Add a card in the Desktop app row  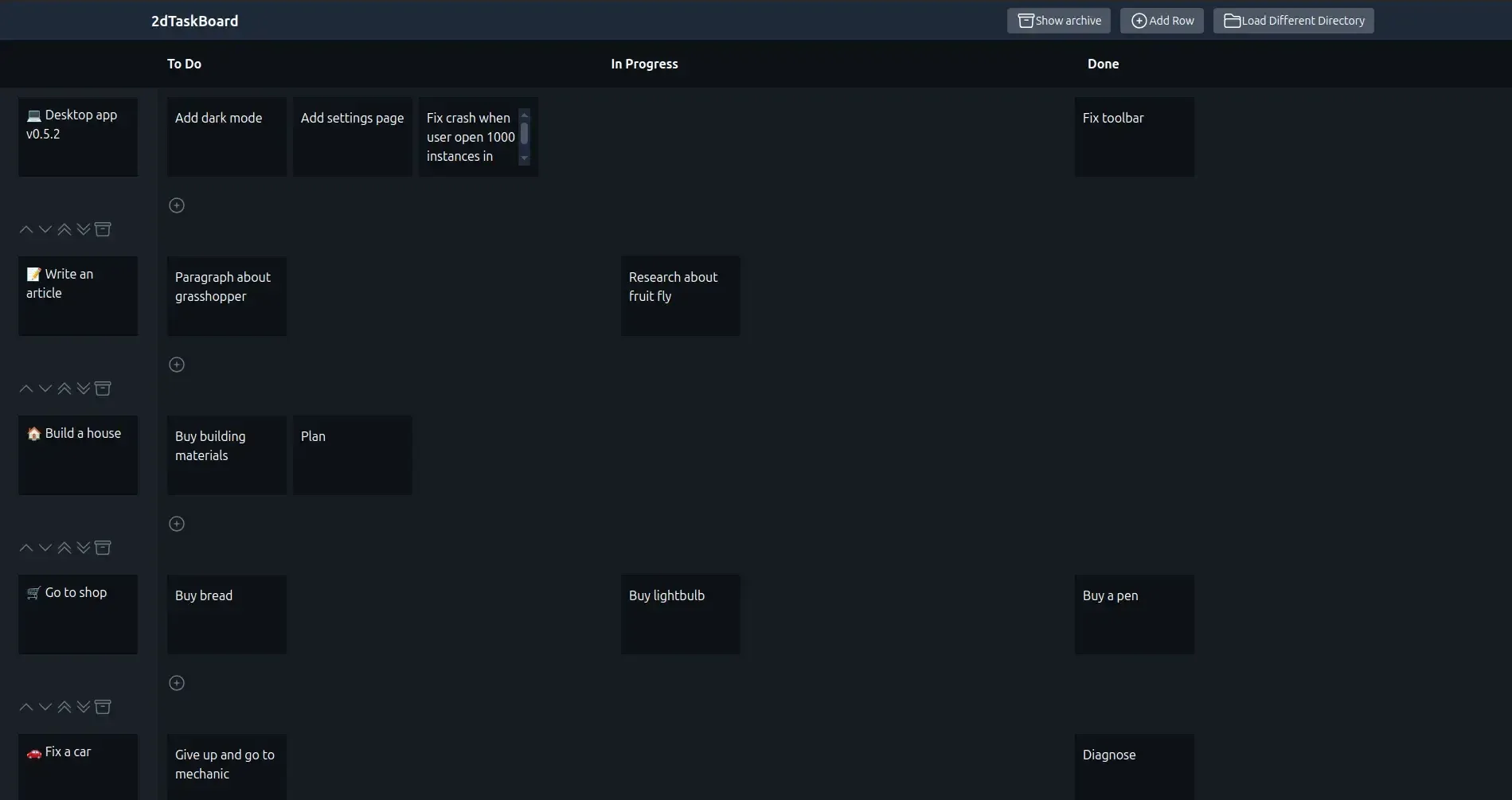[177, 205]
